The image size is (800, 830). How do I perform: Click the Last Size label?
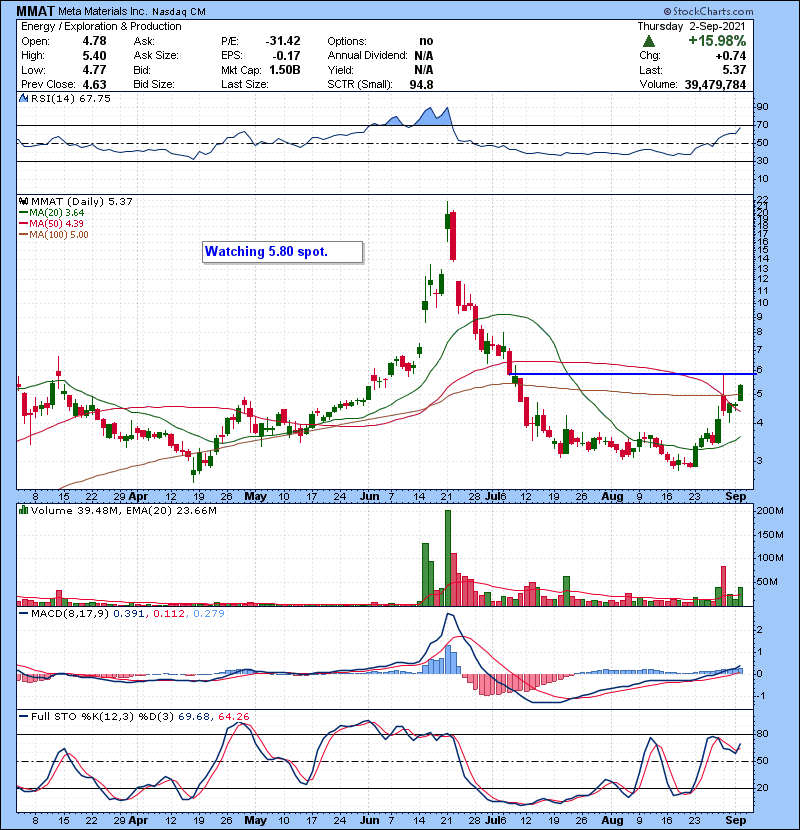[x=245, y=85]
